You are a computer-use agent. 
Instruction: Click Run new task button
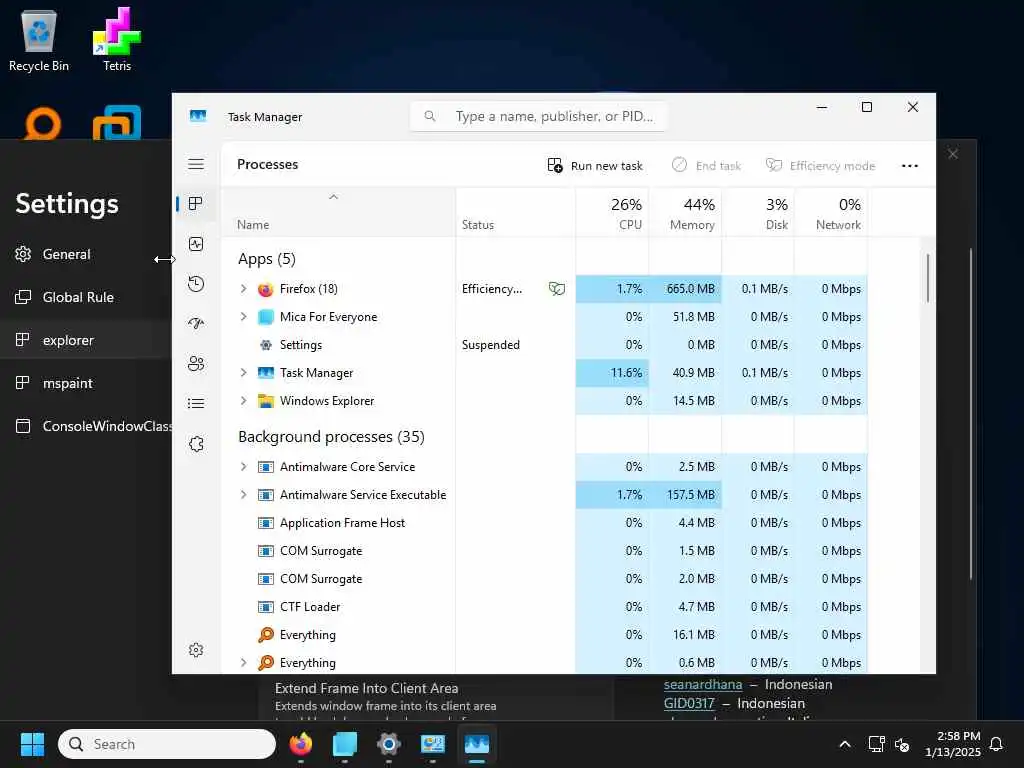pyautogui.click(x=595, y=166)
